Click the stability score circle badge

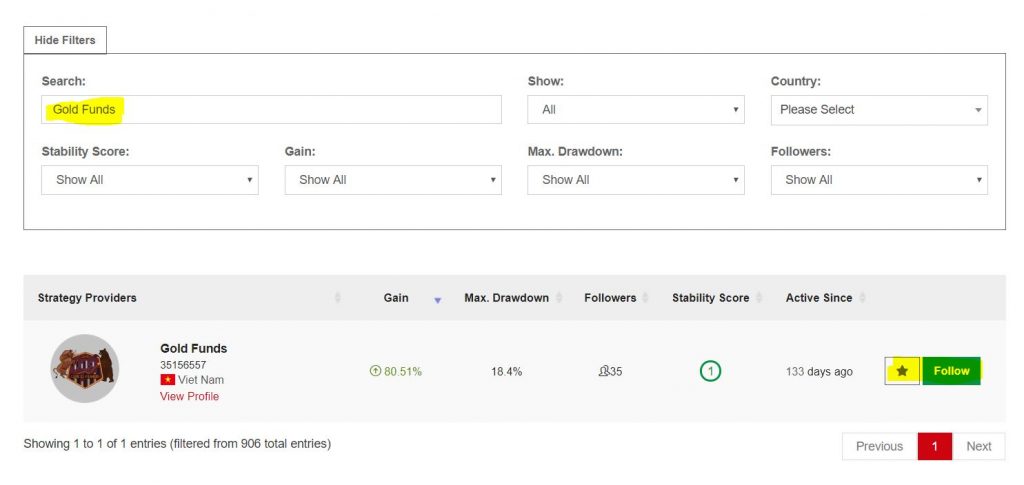pyautogui.click(x=710, y=371)
